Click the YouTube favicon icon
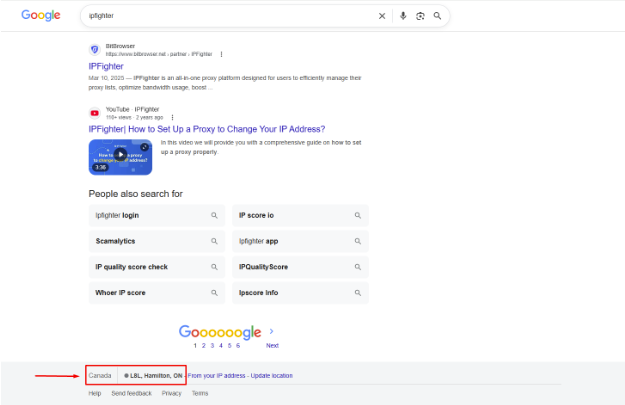 point(94,113)
